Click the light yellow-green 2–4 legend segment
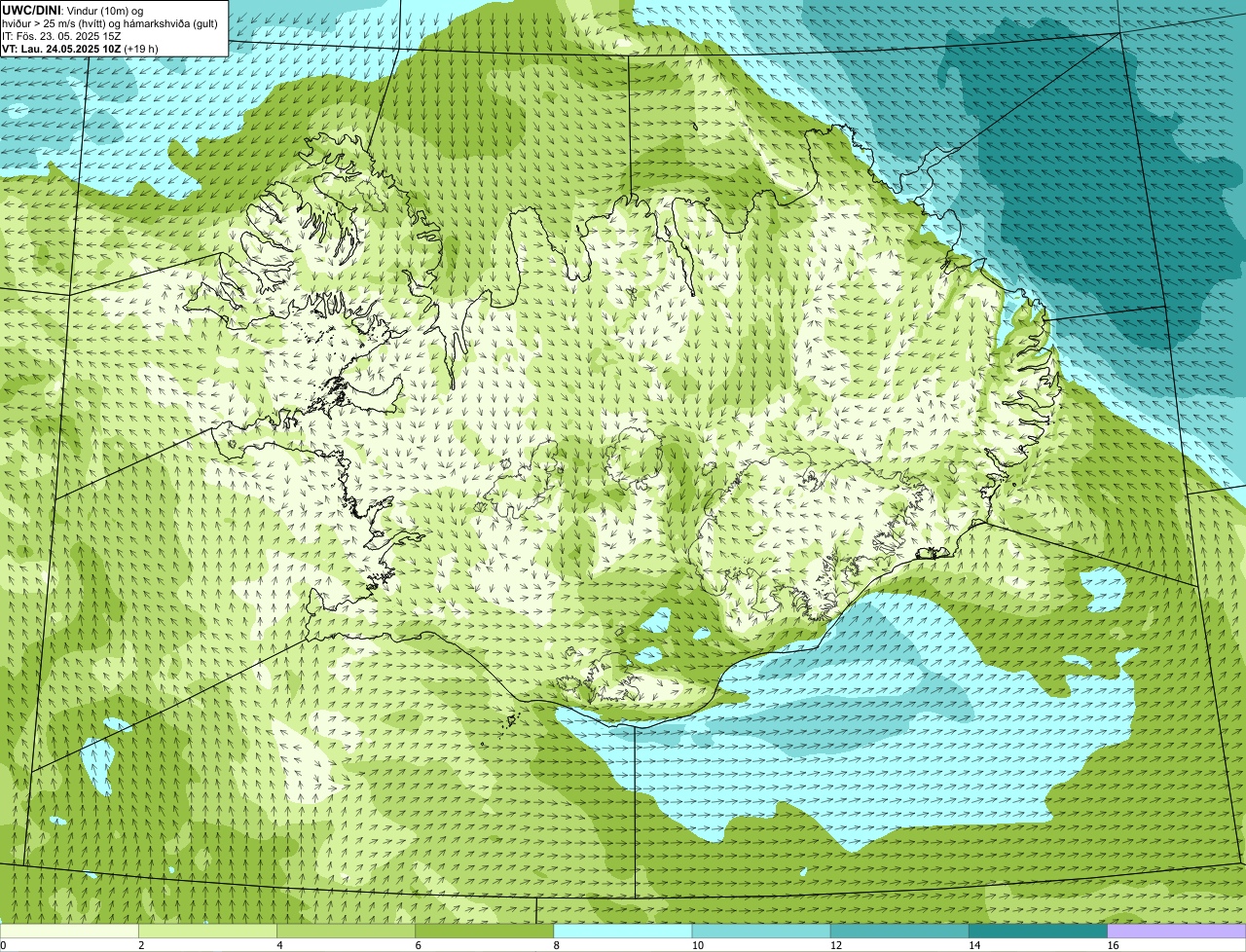Image resolution: width=1246 pixels, height=952 pixels. tap(207, 931)
